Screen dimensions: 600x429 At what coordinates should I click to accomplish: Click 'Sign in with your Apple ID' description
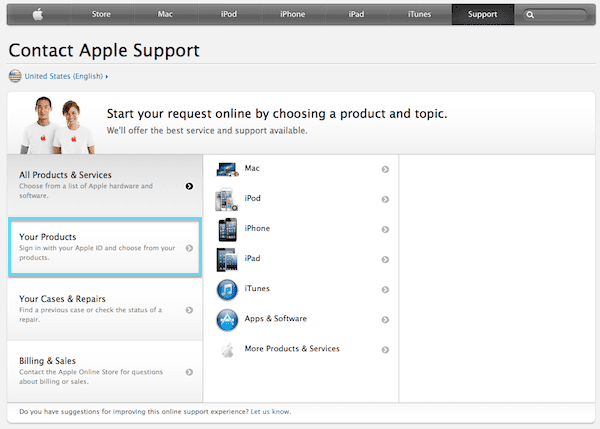click(x=97, y=253)
